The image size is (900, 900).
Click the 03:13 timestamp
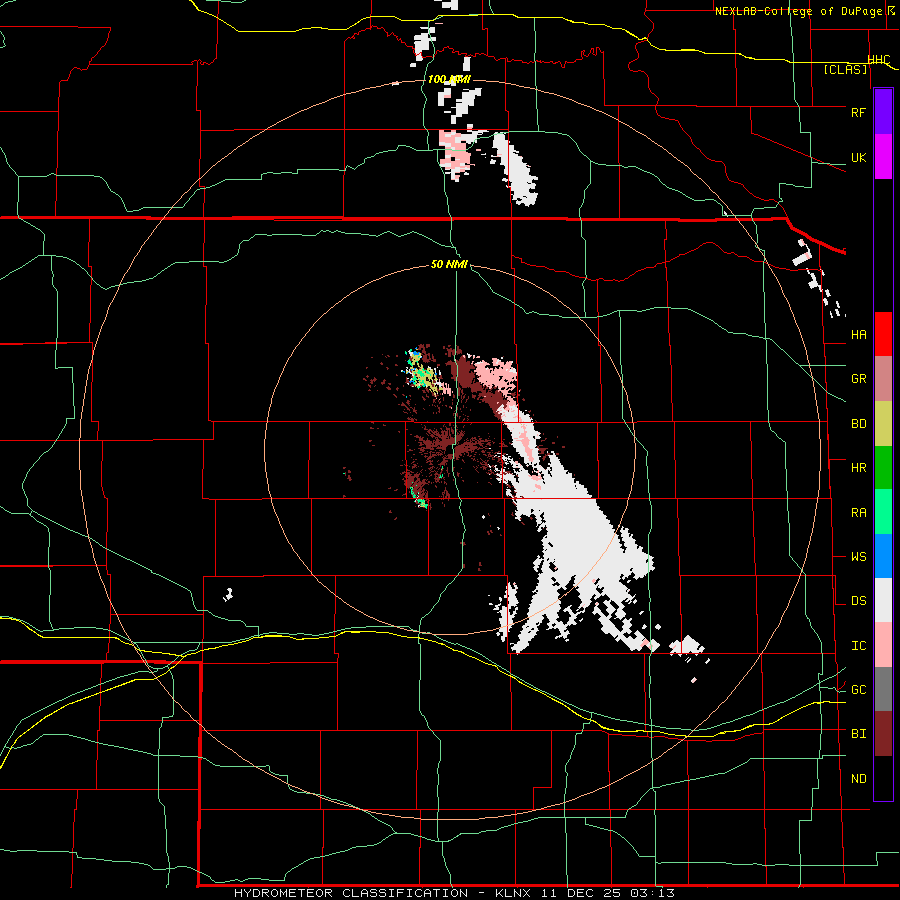tap(653, 893)
